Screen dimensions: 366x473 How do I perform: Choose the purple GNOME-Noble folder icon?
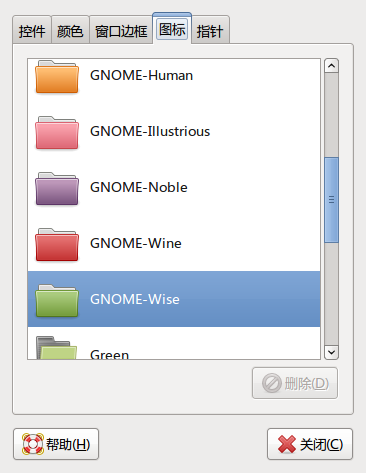[57, 188]
